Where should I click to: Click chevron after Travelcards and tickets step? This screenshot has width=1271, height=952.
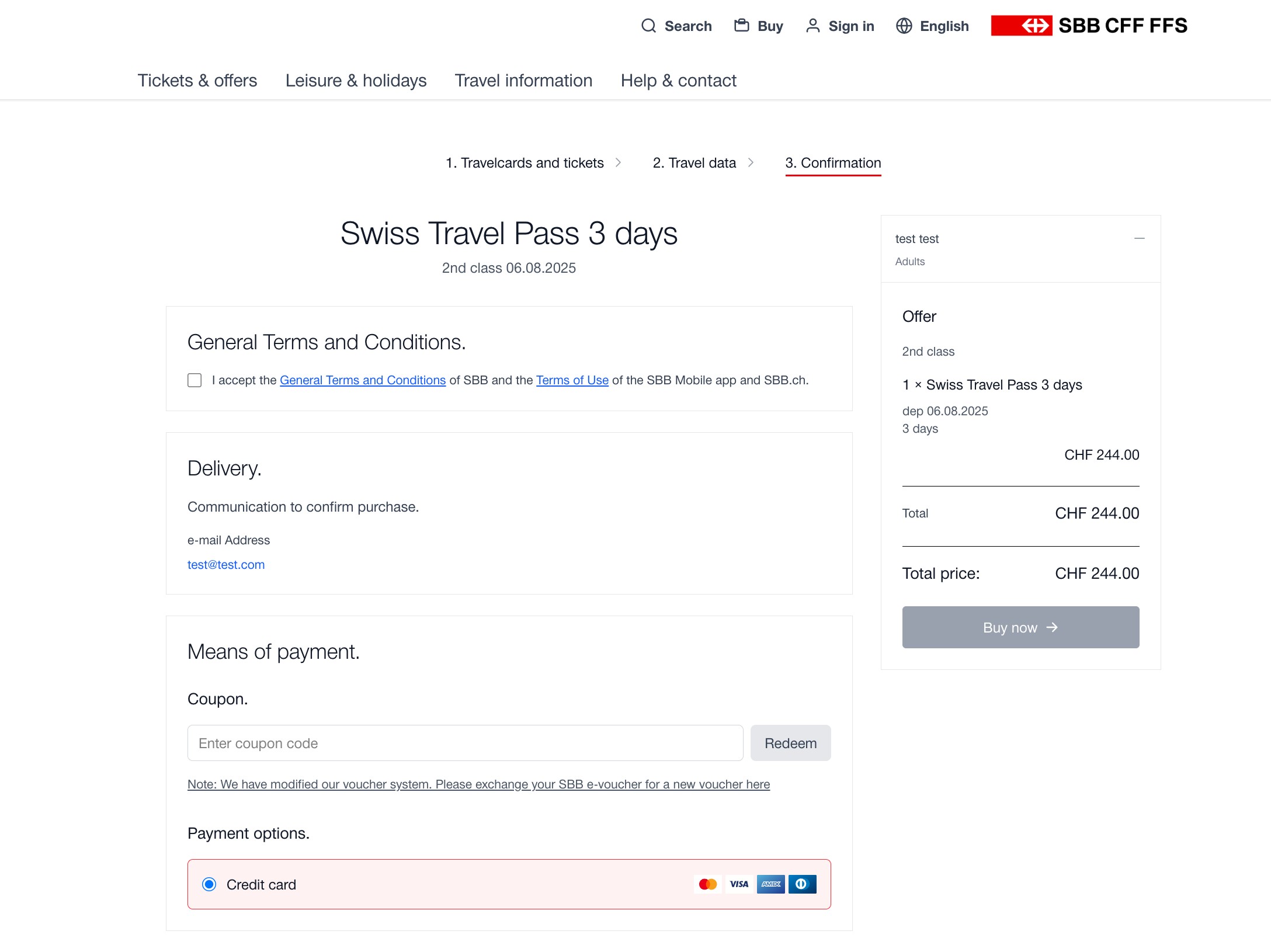pos(618,162)
